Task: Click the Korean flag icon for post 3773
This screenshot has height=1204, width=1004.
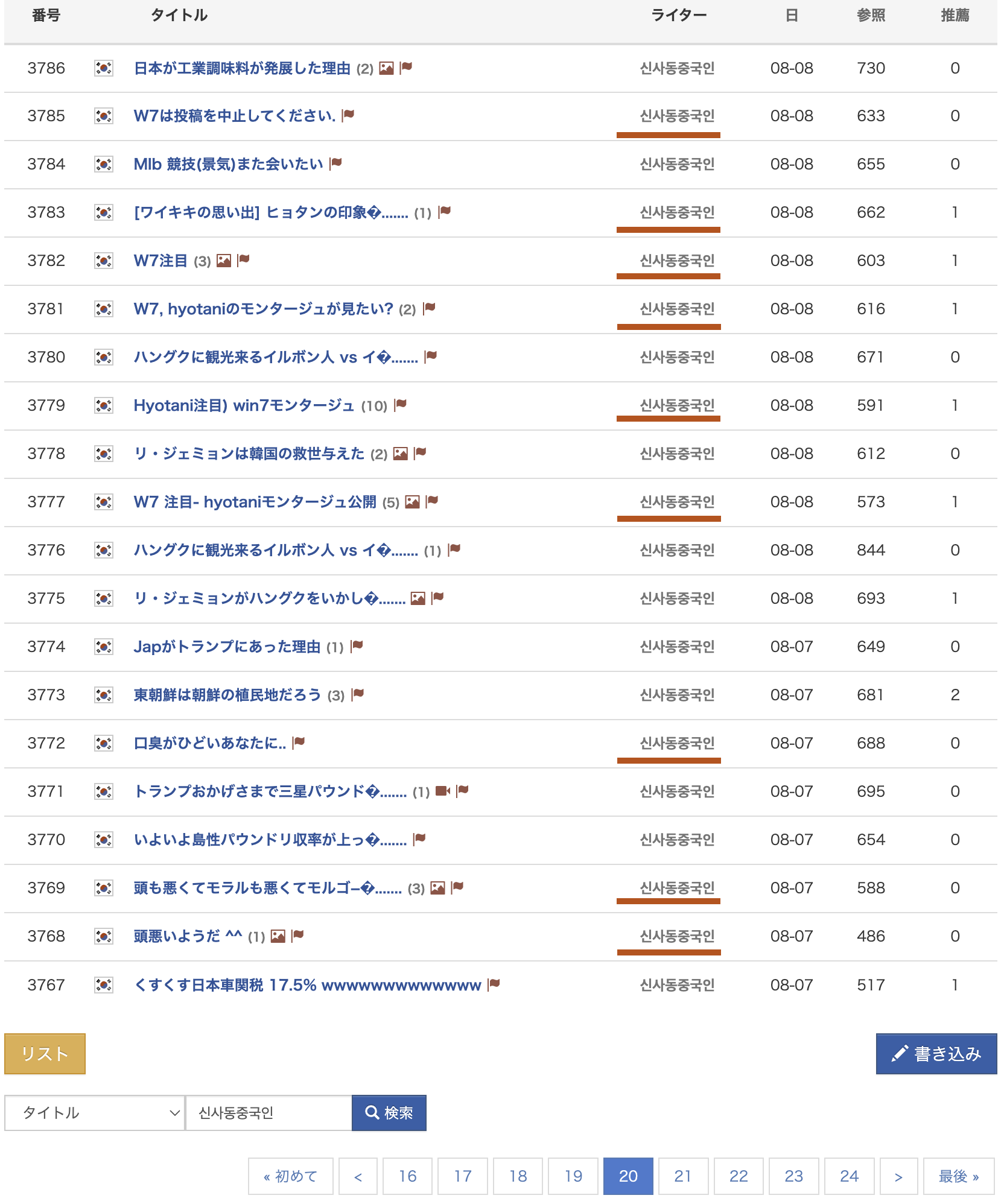Action: point(104,695)
